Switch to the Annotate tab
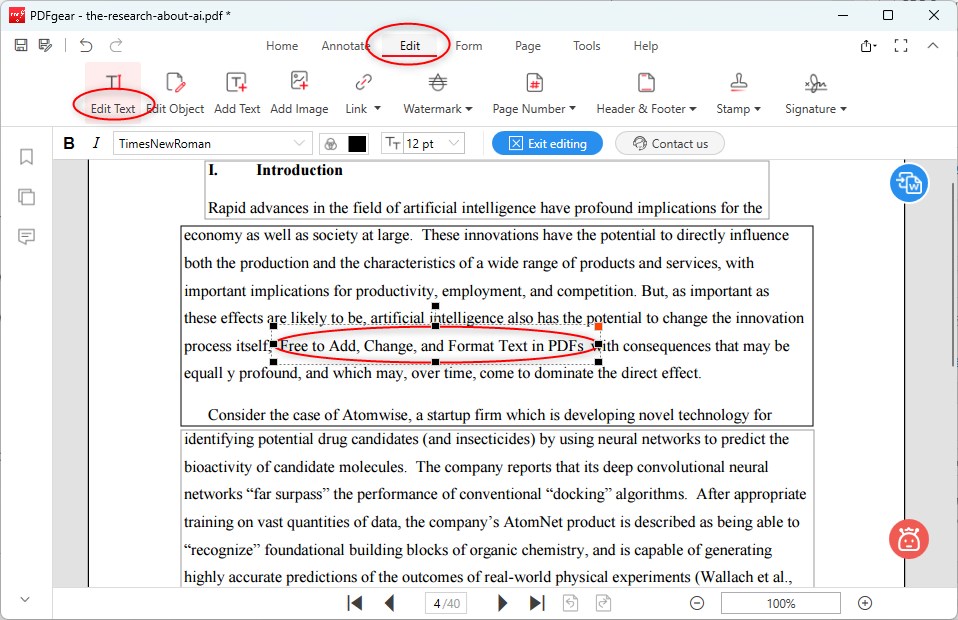This screenshot has width=958, height=620. pyautogui.click(x=346, y=46)
